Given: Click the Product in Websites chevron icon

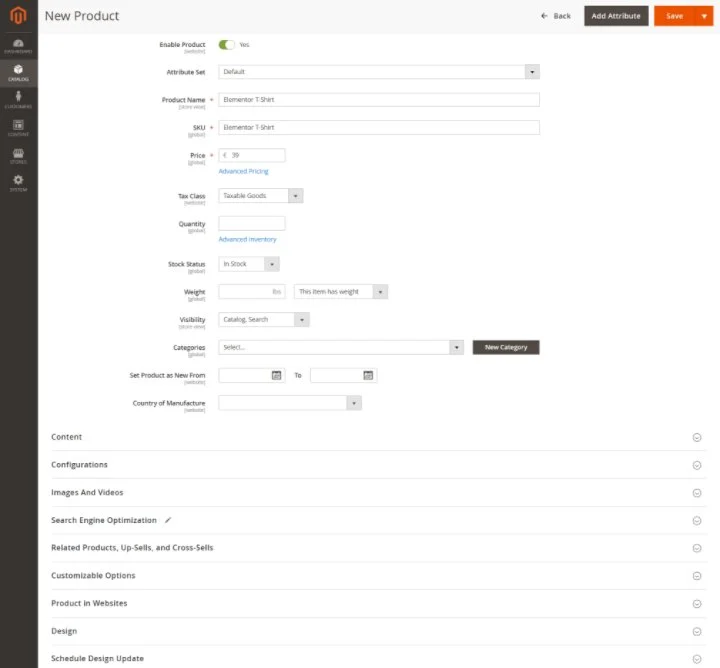Looking at the screenshot, I should pos(697,604).
